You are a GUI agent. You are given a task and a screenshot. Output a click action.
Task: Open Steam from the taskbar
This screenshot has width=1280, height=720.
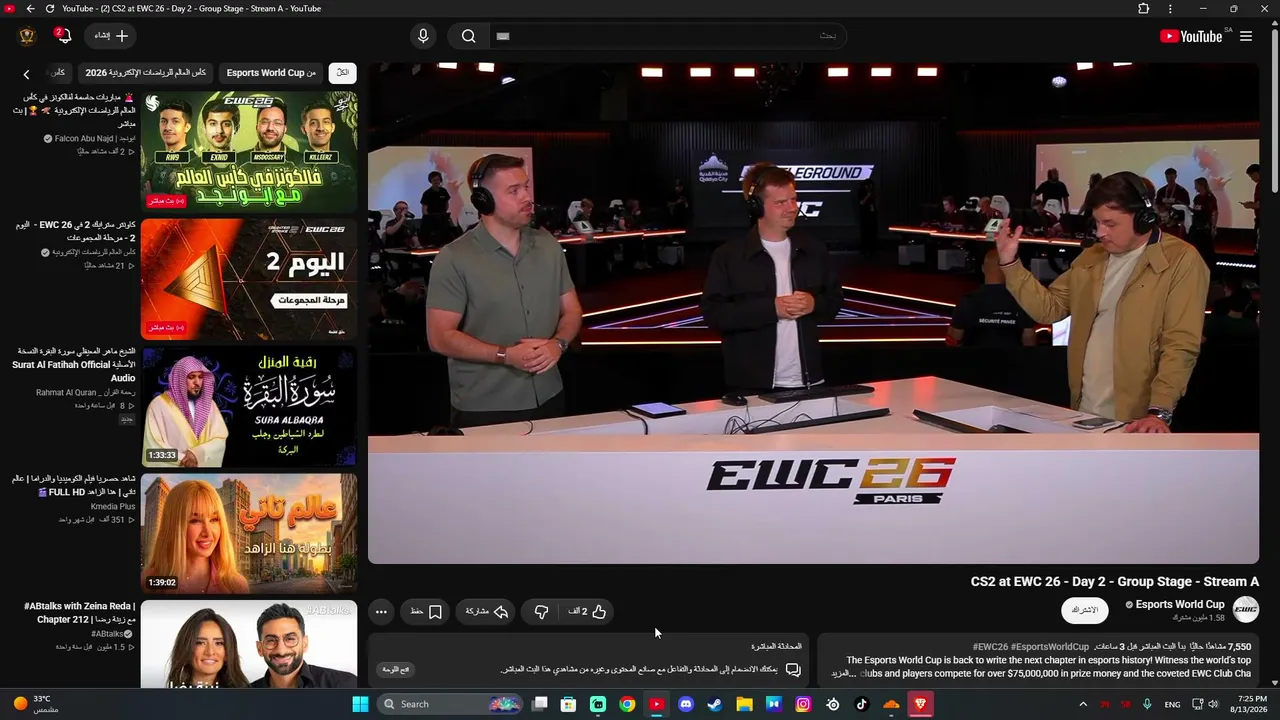715,704
